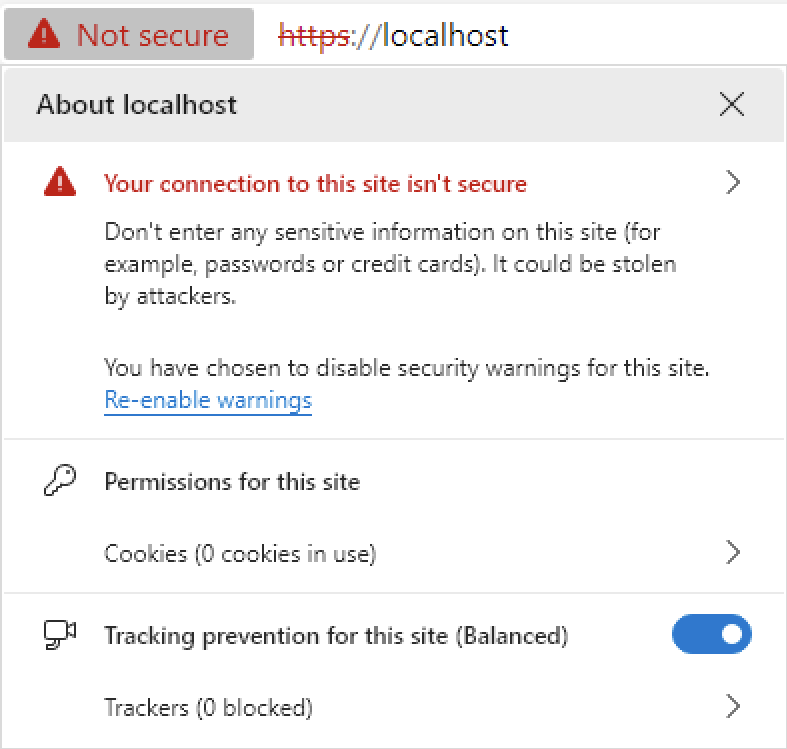This screenshot has width=787, height=749.
Task: Click the key icon for permissions
Action: (x=60, y=480)
